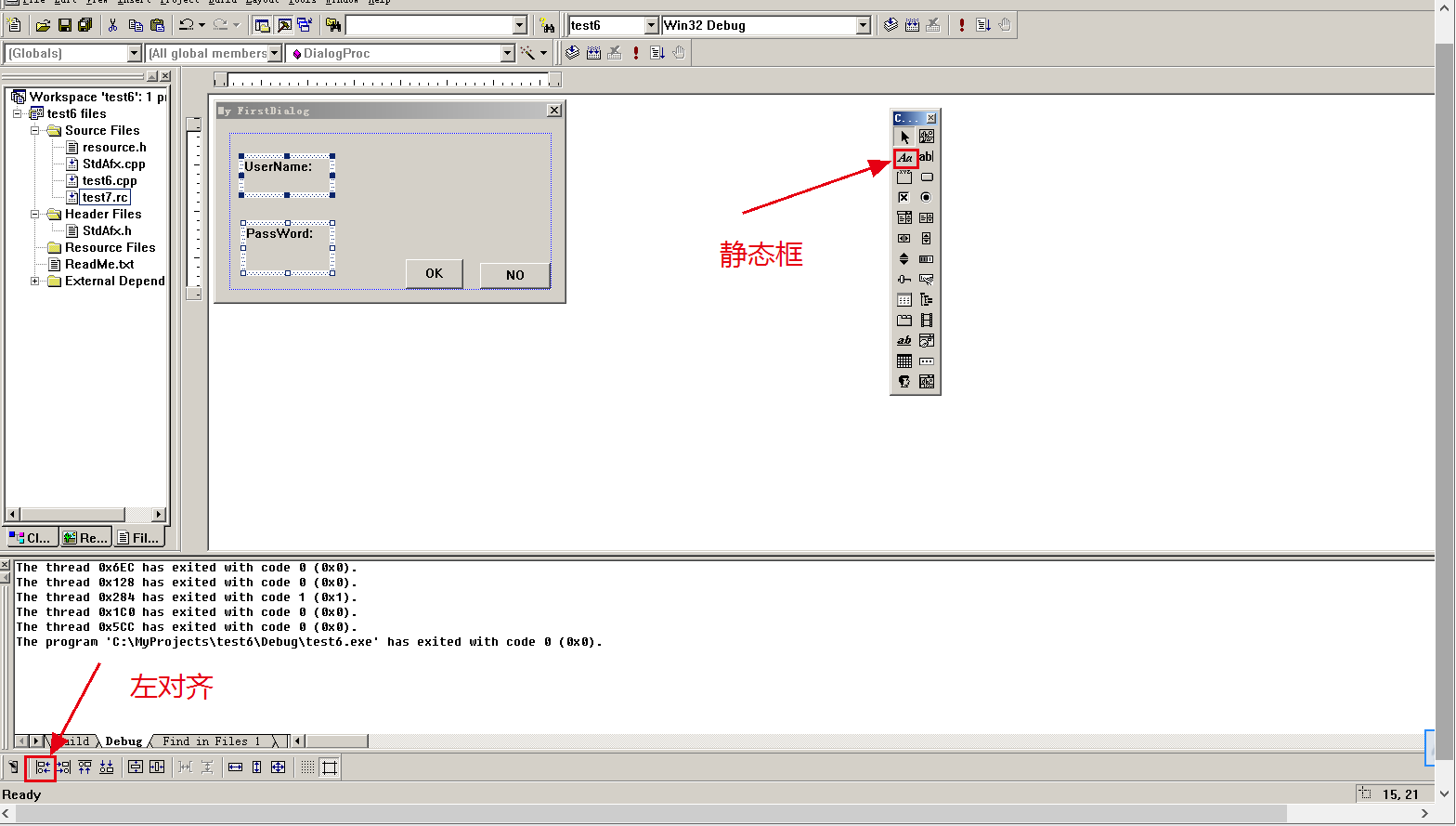Image resolution: width=1456 pixels, height=826 pixels.
Task: Choose the Tab Control tool
Action: click(904, 320)
